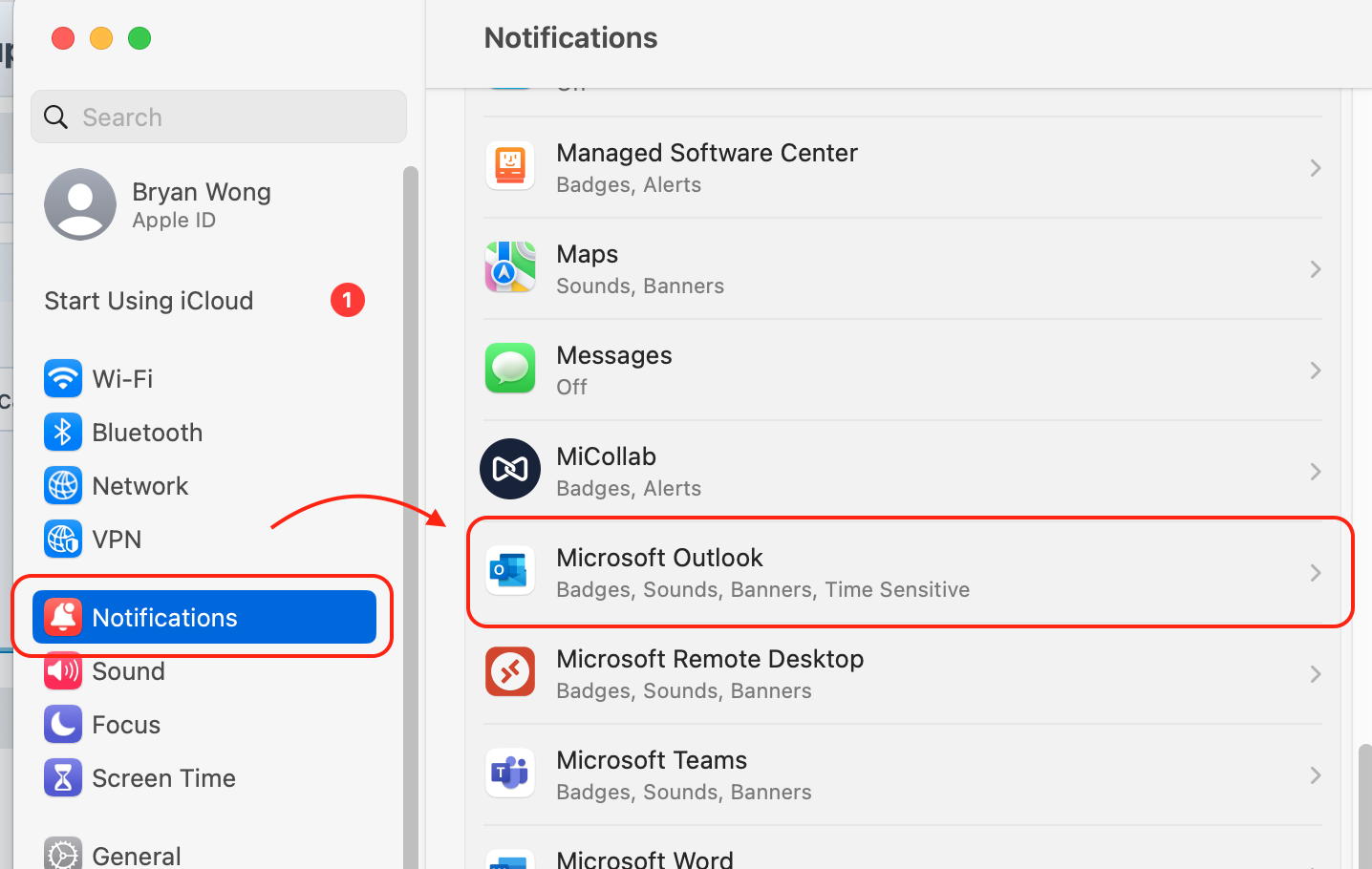Click the Notifications list scrollbar thumb

tap(1364, 806)
